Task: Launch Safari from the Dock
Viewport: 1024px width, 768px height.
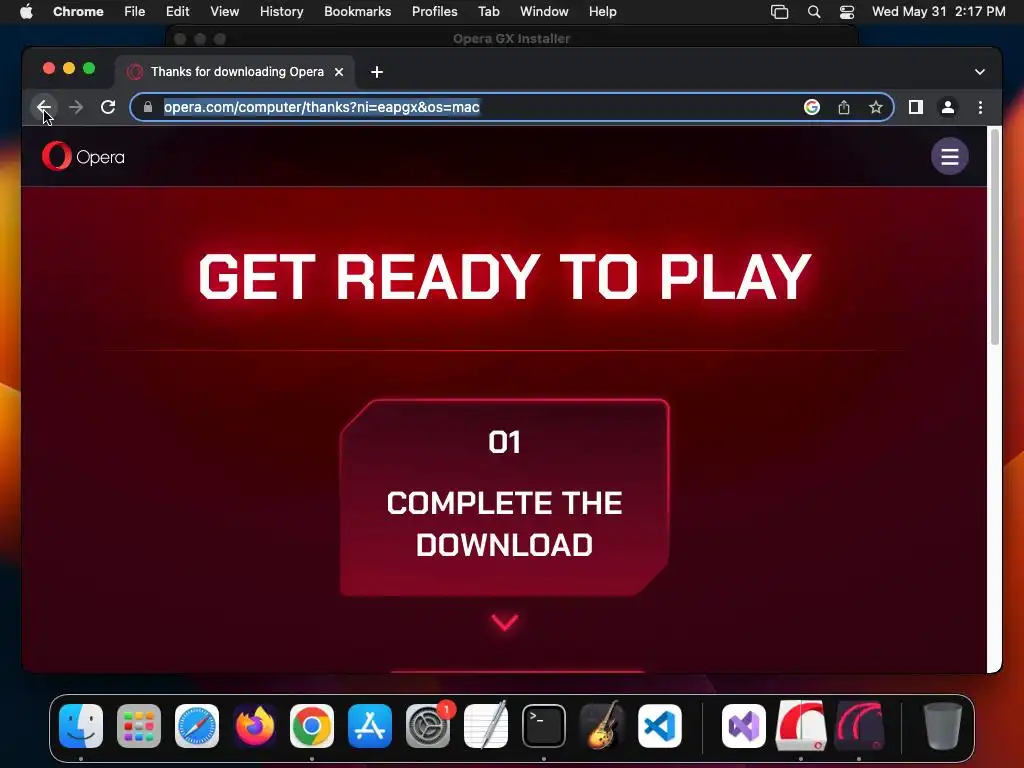Action: pos(197,726)
